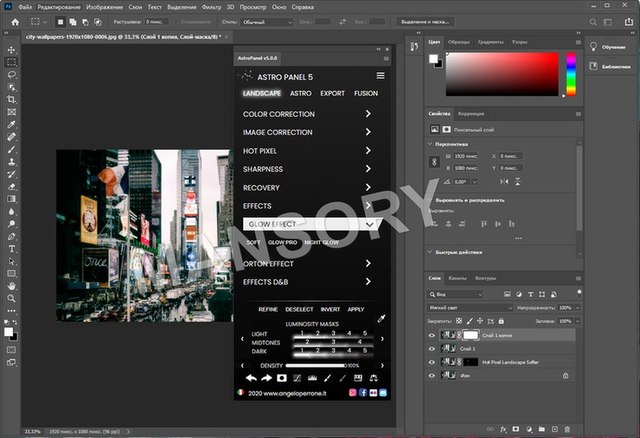Open the Instagram link icon
The width and height of the screenshot is (640, 438).
(x=352, y=394)
